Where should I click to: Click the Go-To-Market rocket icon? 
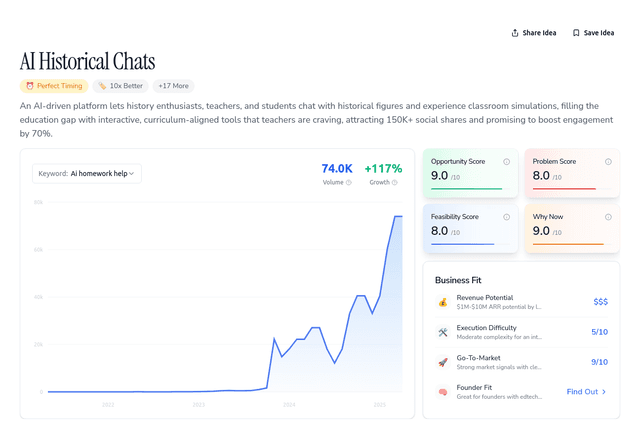[443, 362]
